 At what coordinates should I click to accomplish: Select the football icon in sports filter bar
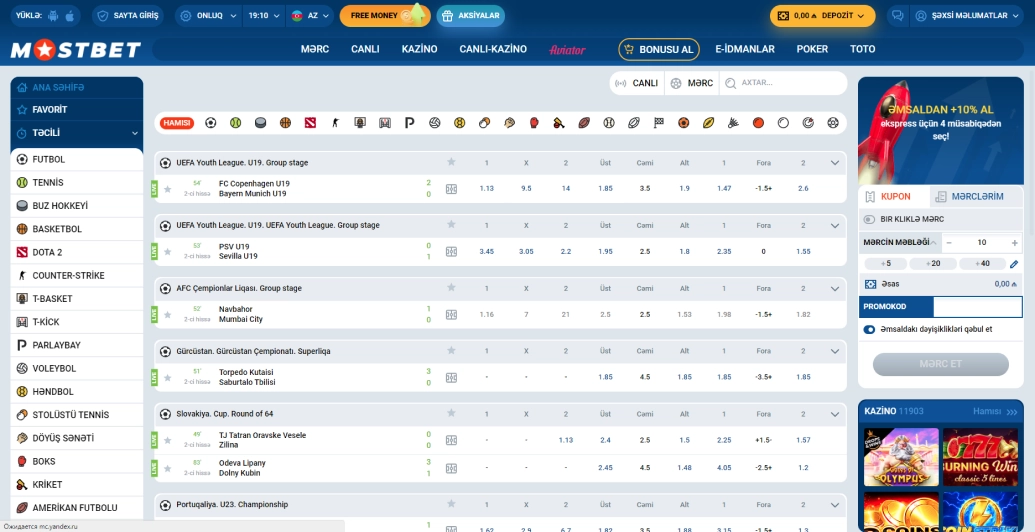(211, 123)
